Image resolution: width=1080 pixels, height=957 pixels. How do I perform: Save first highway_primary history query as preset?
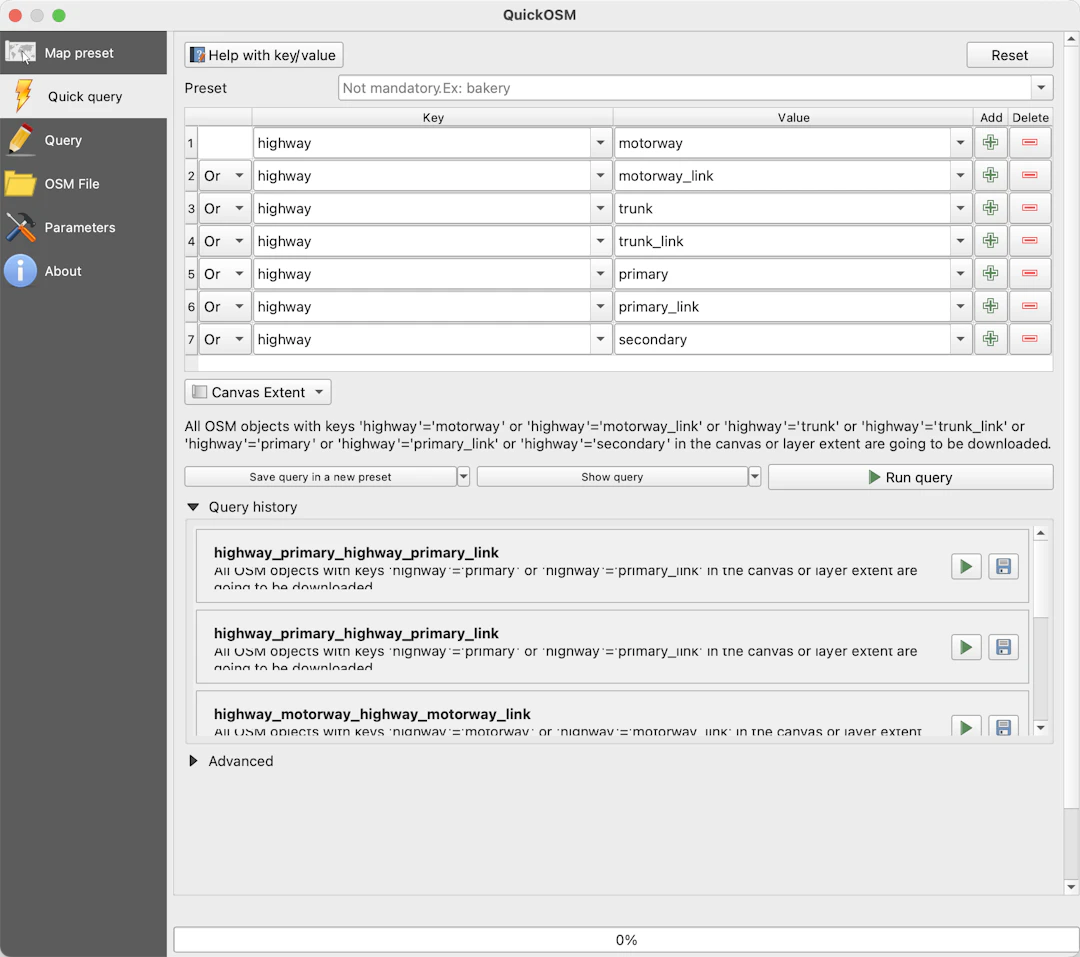[1003, 566]
